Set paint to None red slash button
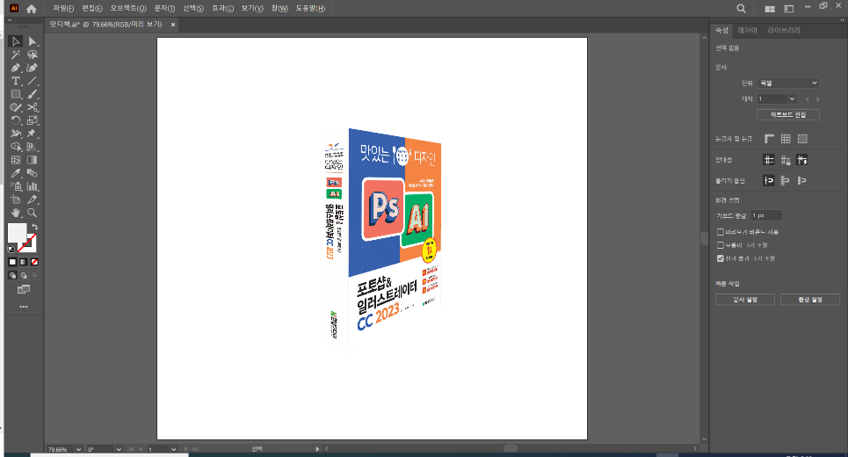The image size is (848, 457). [x=34, y=262]
